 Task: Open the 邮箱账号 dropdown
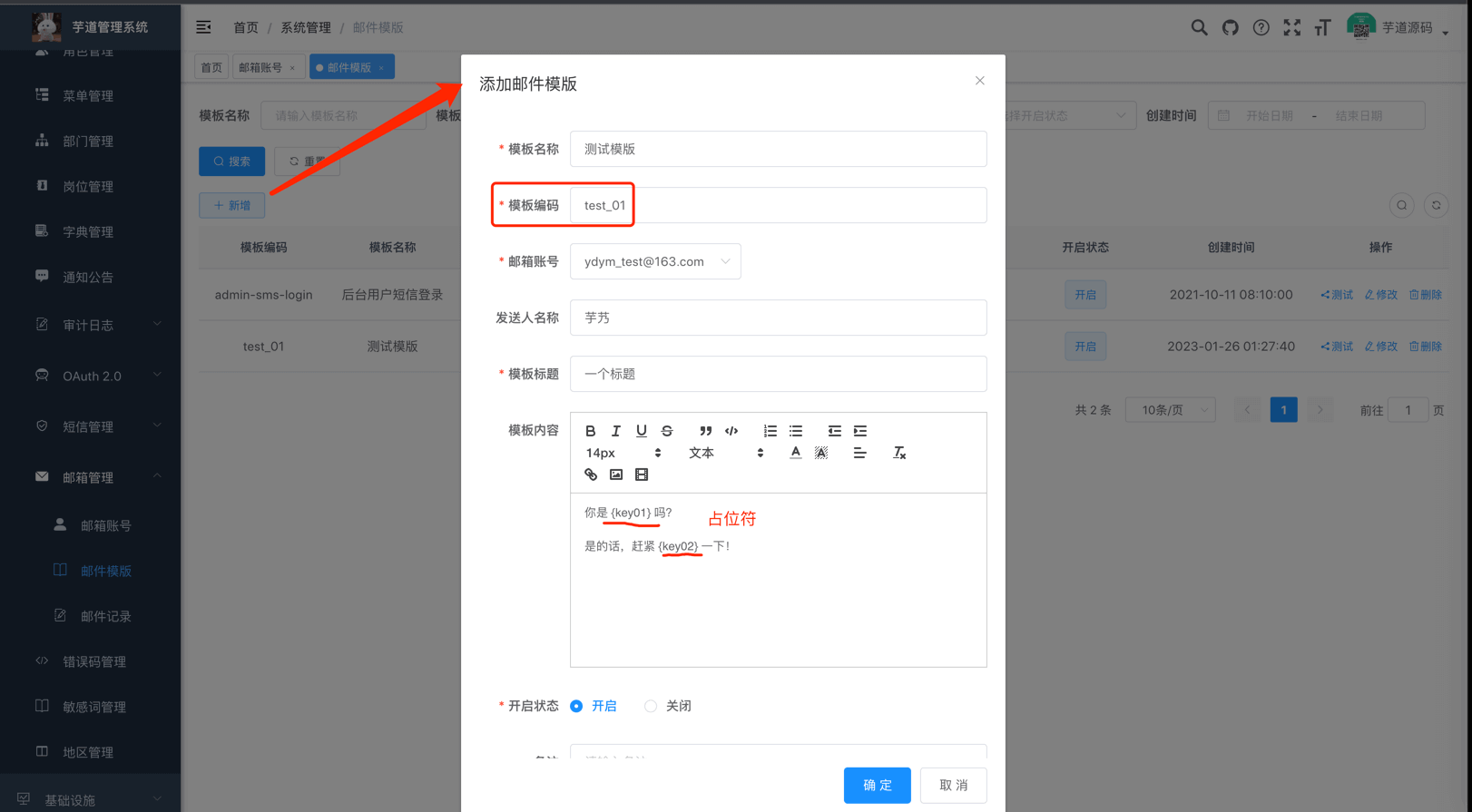(x=655, y=261)
